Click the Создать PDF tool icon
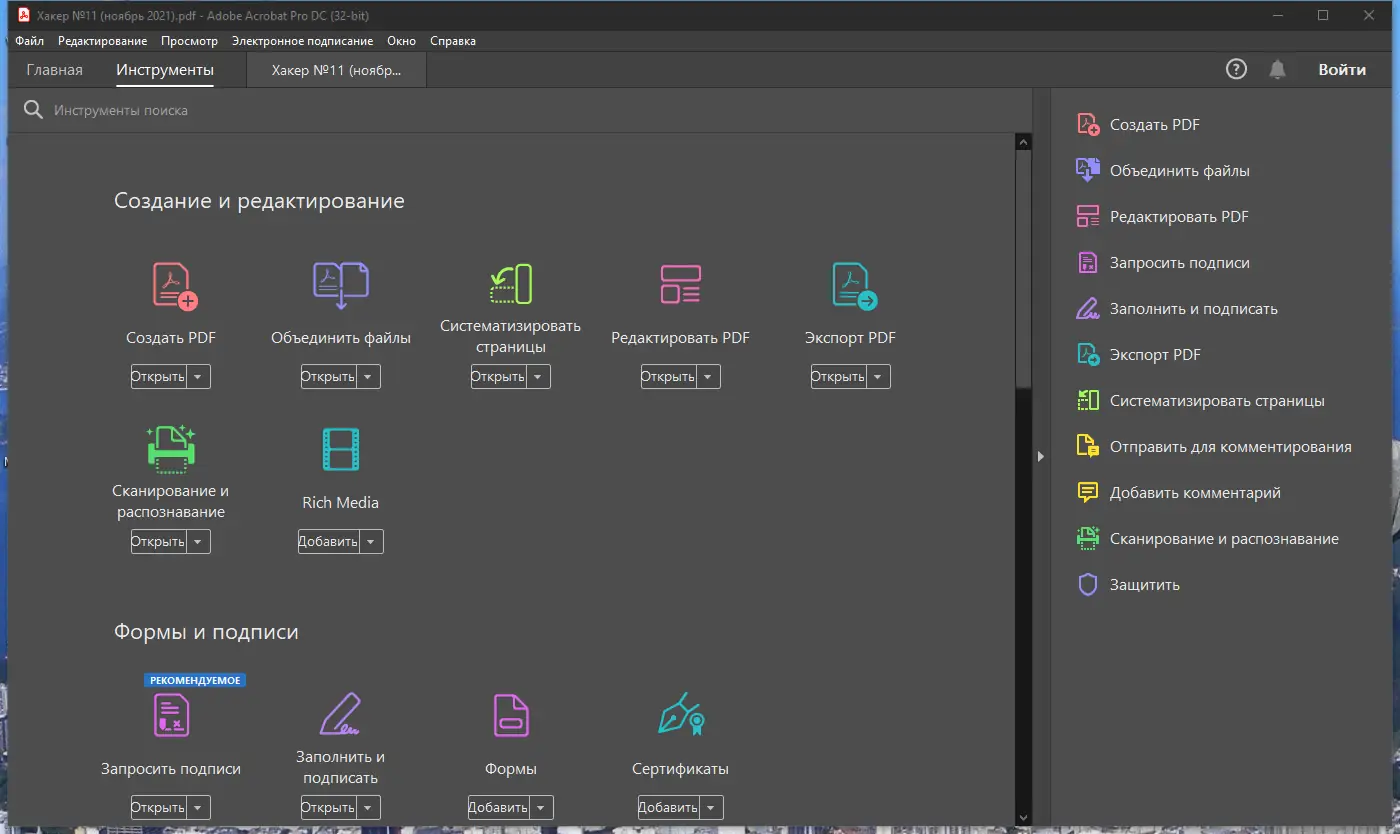 [175, 285]
